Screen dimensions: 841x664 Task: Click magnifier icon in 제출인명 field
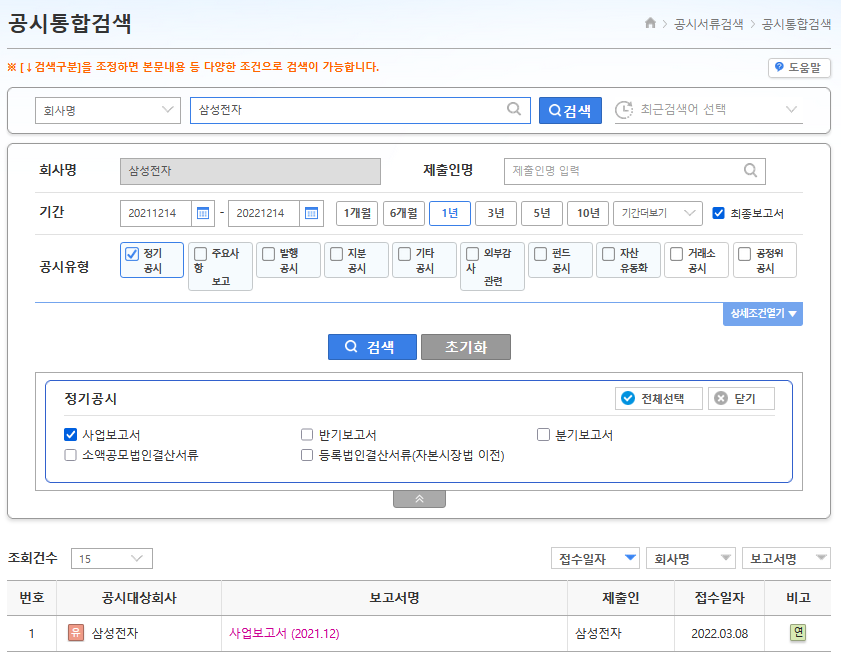point(750,171)
